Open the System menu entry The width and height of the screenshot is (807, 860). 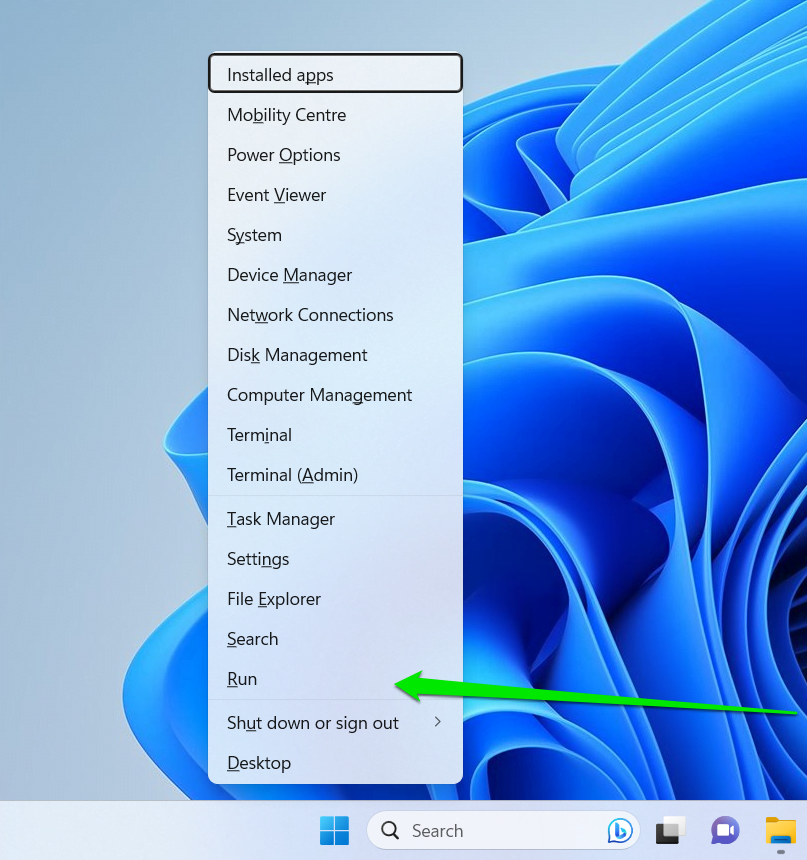pos(254,235)
